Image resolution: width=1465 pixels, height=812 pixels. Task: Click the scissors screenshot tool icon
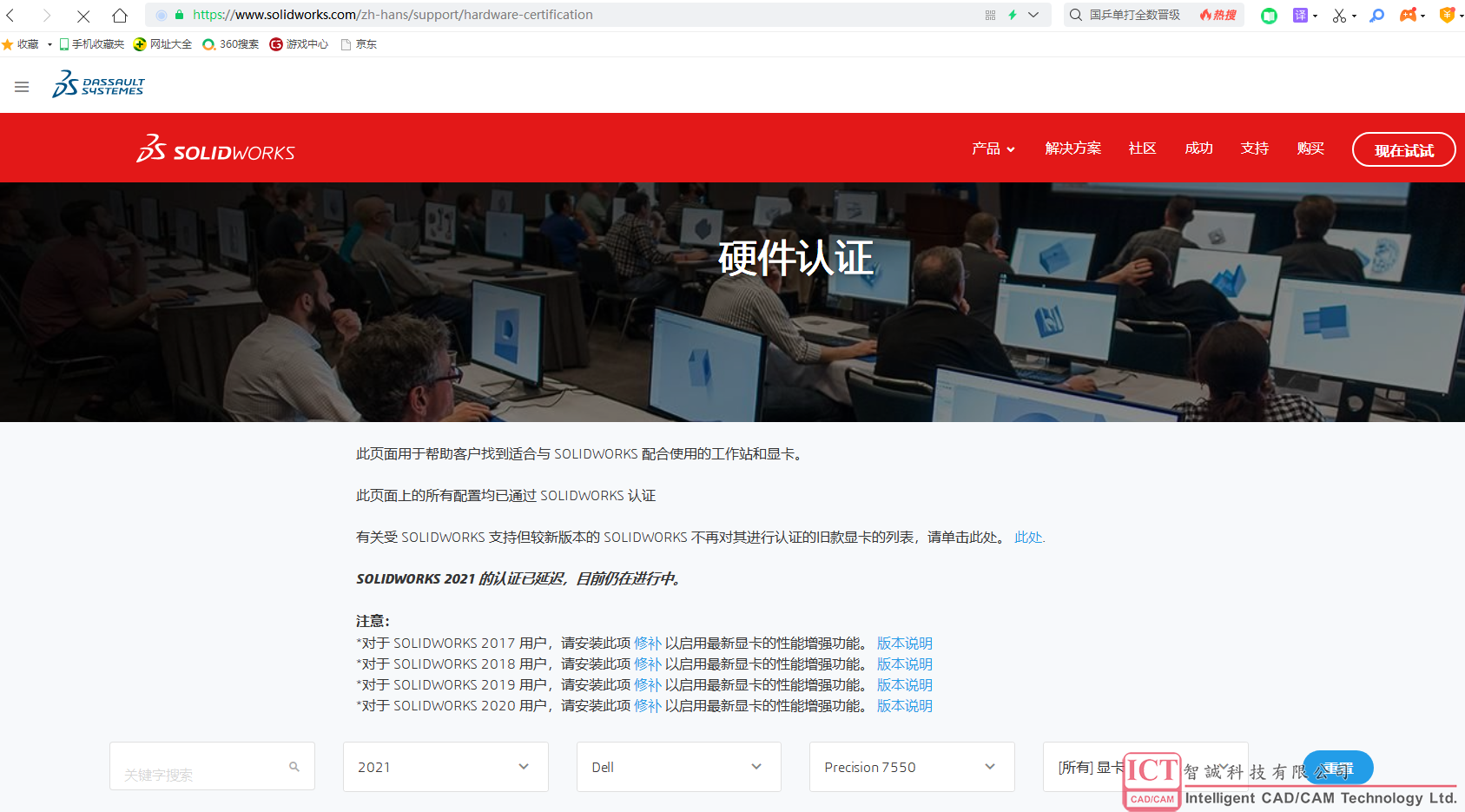click(x=1339, y=16)
